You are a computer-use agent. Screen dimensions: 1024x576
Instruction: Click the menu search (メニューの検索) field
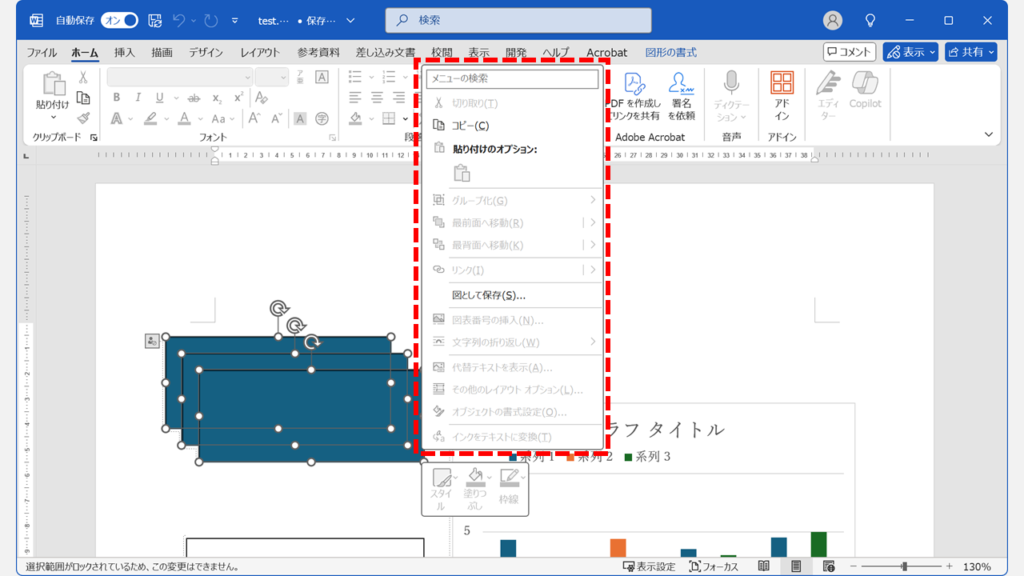coord(512,78)
